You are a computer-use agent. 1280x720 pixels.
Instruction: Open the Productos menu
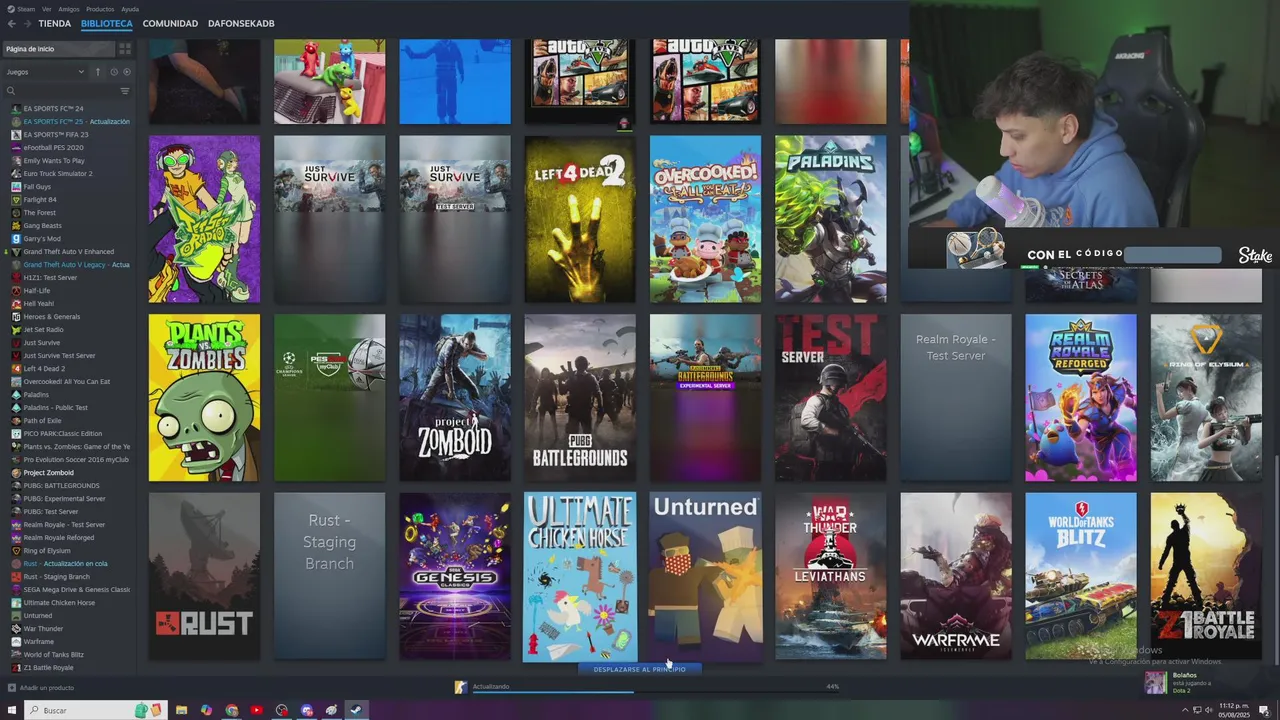100,9
